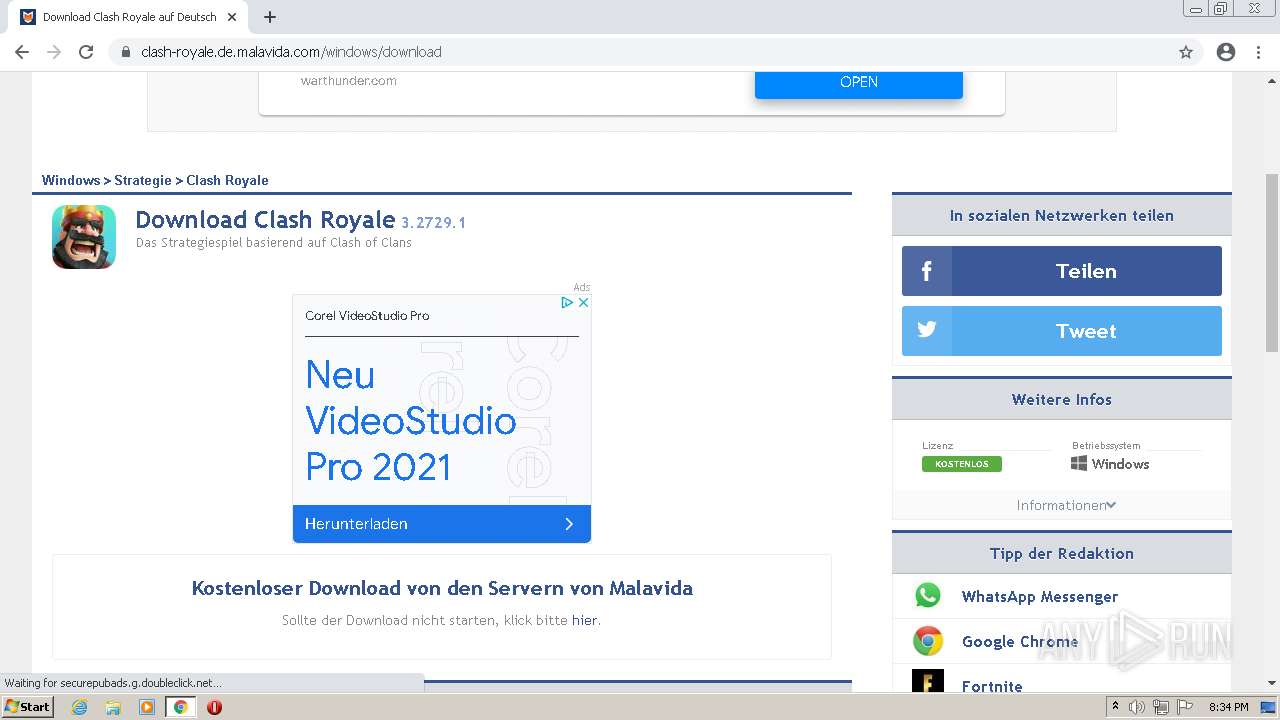Close the Corel ad with X icon
The width and height of the screenshot is (1280, 720).
coord(583,302)
